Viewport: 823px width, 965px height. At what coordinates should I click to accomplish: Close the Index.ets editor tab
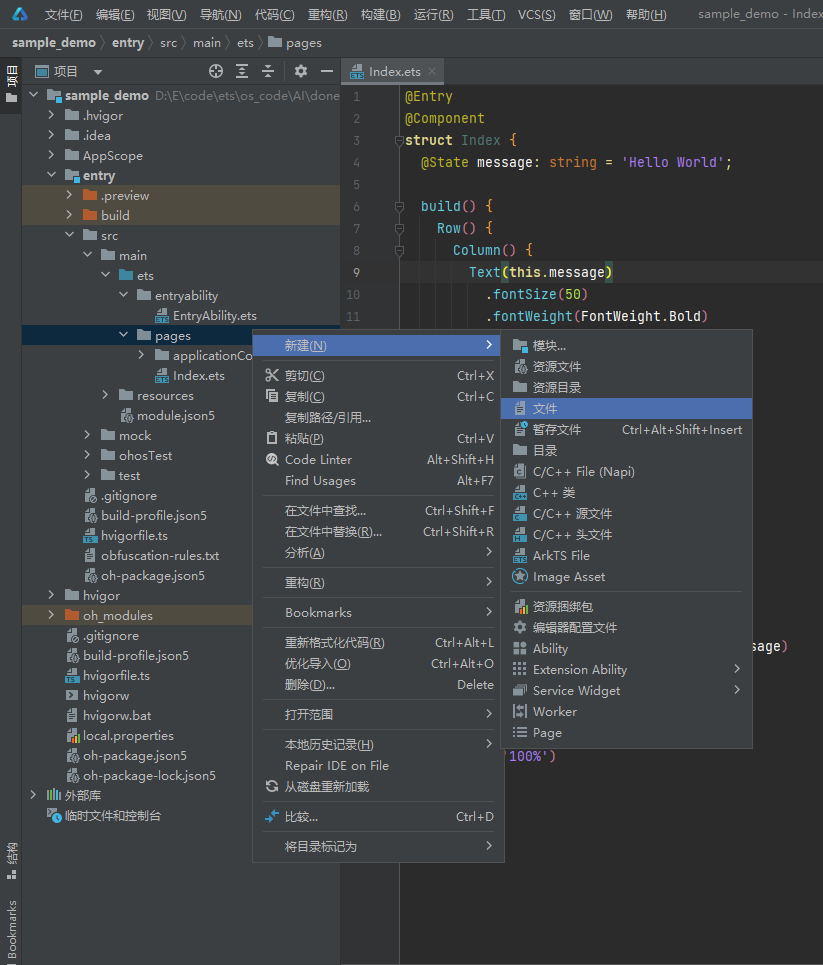pyautogui.click(x=432, y=71)
